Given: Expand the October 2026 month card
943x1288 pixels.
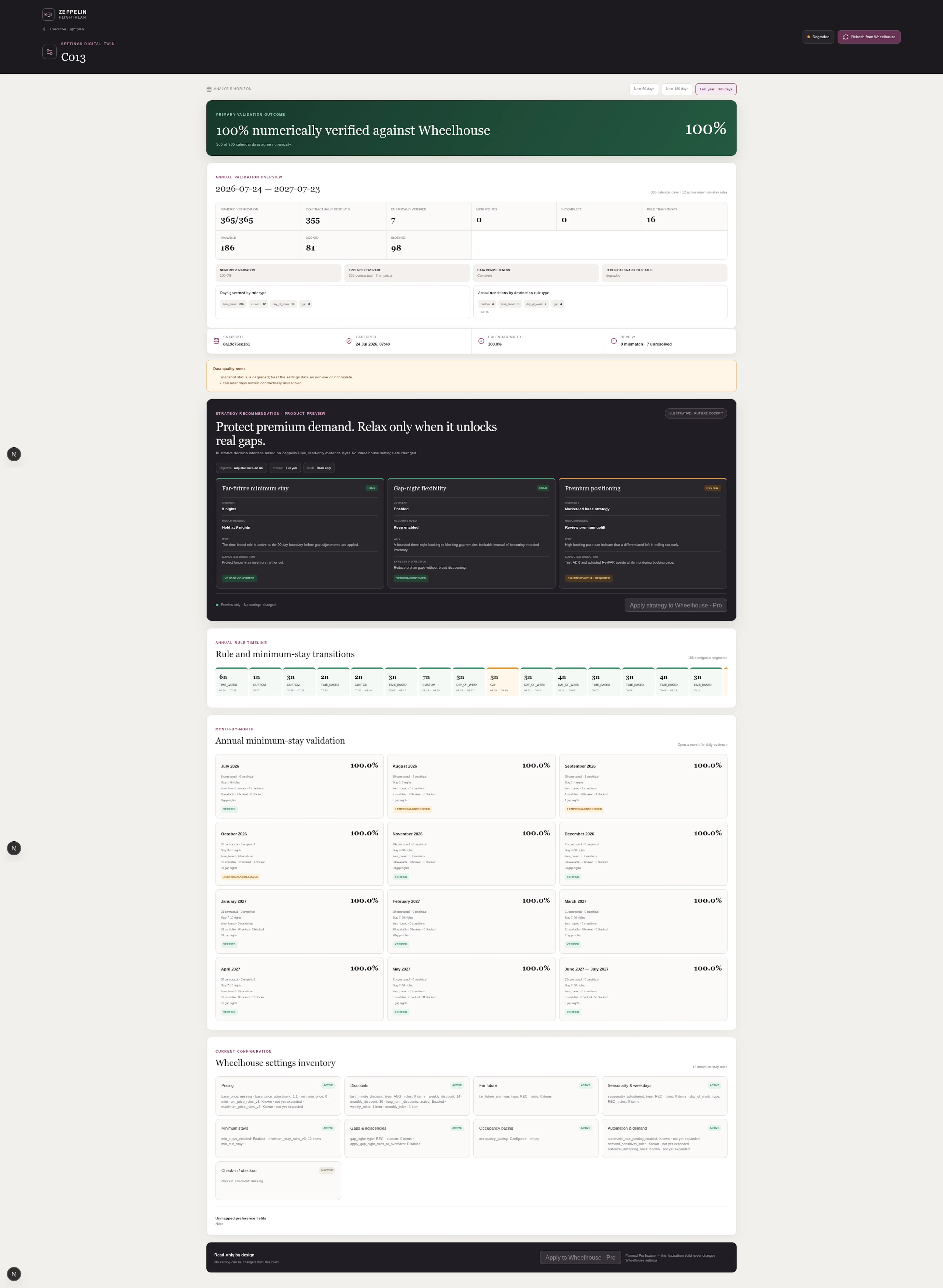Looking at the screenshot, I should [300, 854].
